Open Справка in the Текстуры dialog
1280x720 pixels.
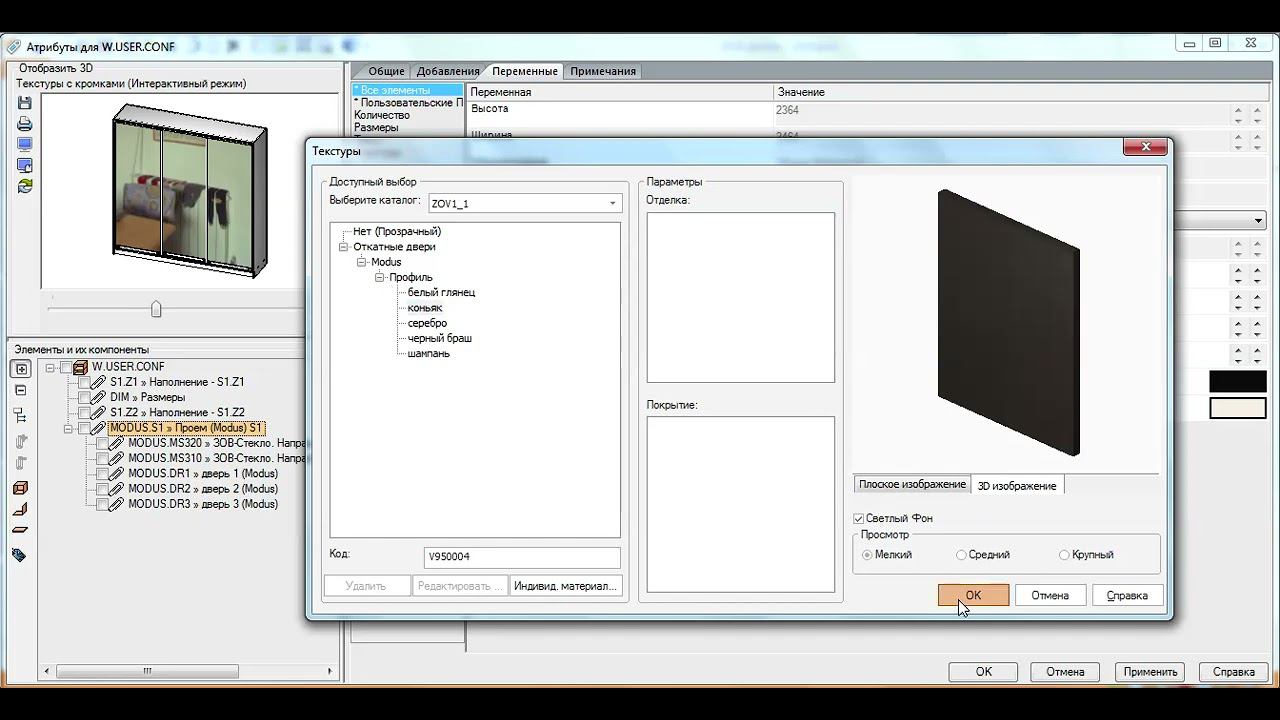coord(1127,595)
